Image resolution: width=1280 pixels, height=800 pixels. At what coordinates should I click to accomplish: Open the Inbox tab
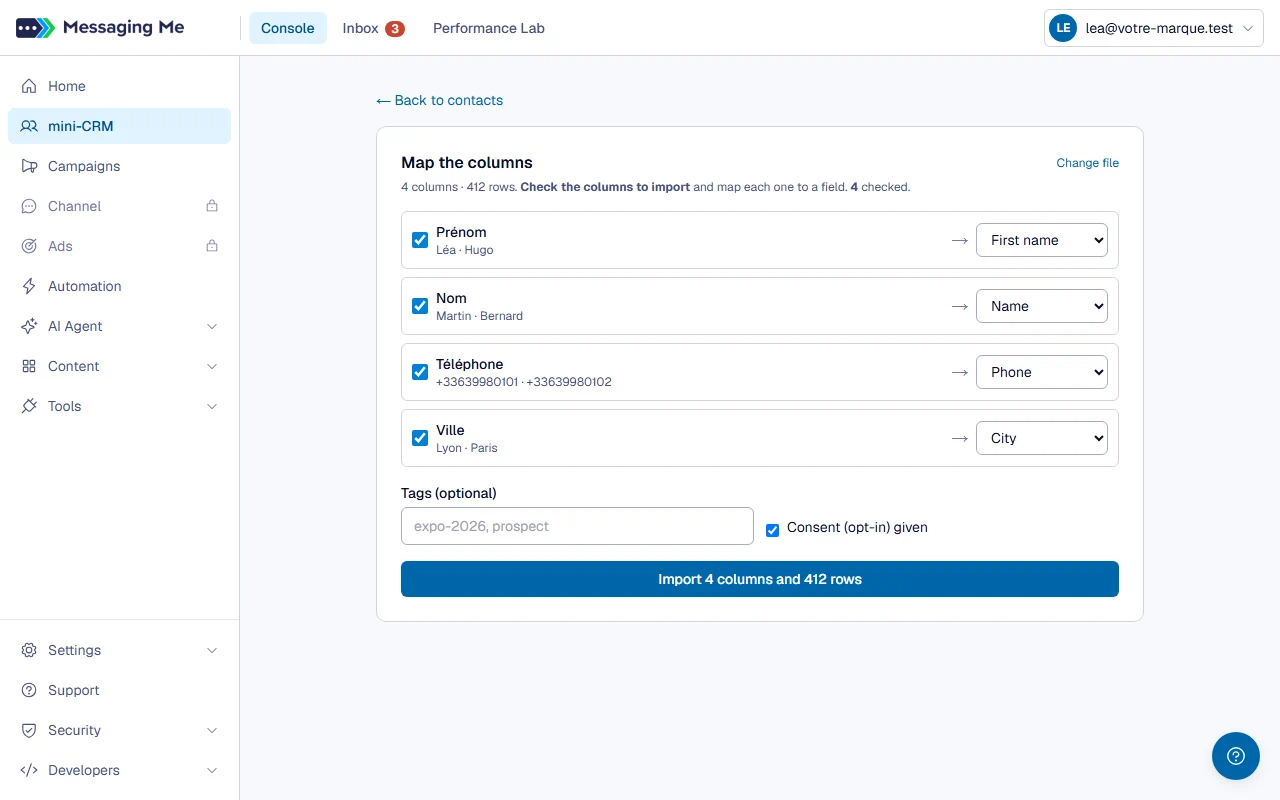(373, 28)
